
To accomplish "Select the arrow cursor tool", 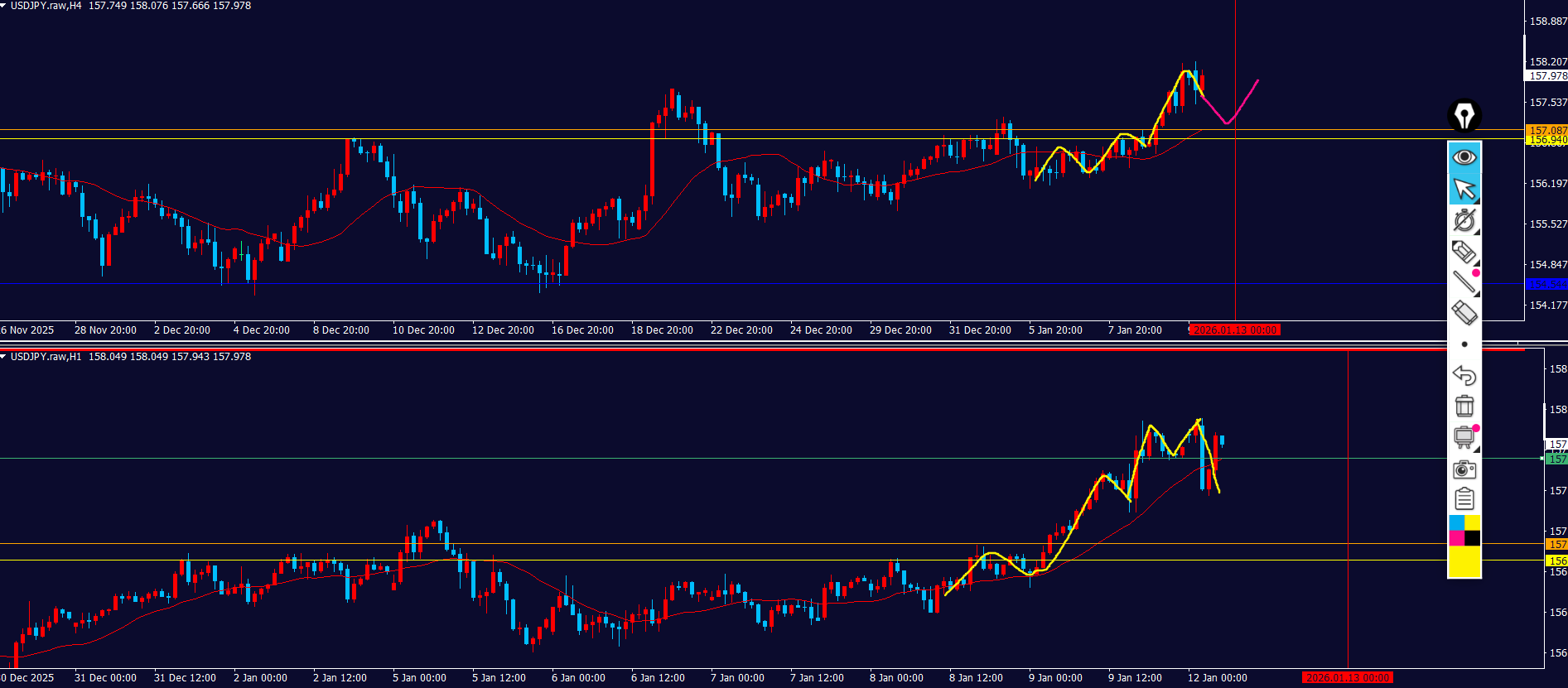I will pos(1464,190).
